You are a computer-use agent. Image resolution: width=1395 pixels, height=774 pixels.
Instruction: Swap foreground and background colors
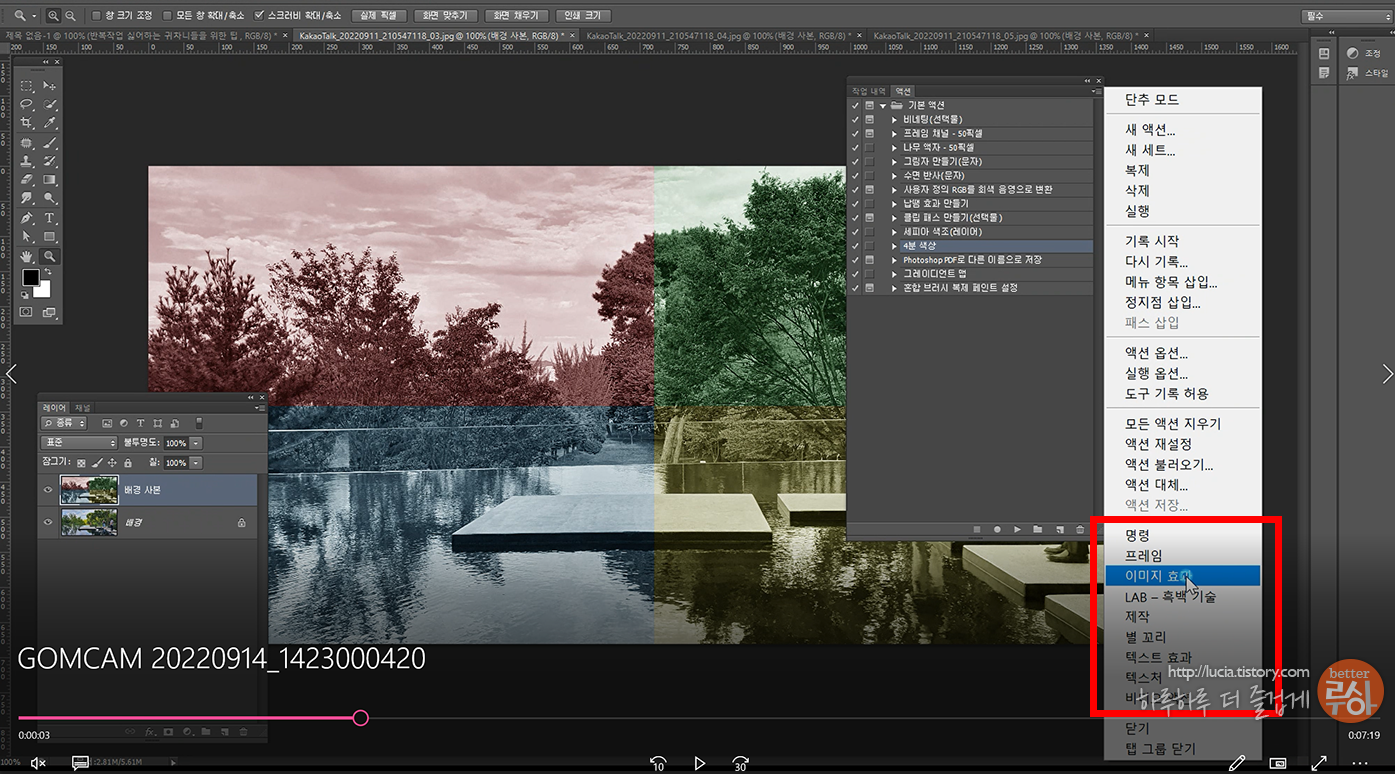coord(47,272)
